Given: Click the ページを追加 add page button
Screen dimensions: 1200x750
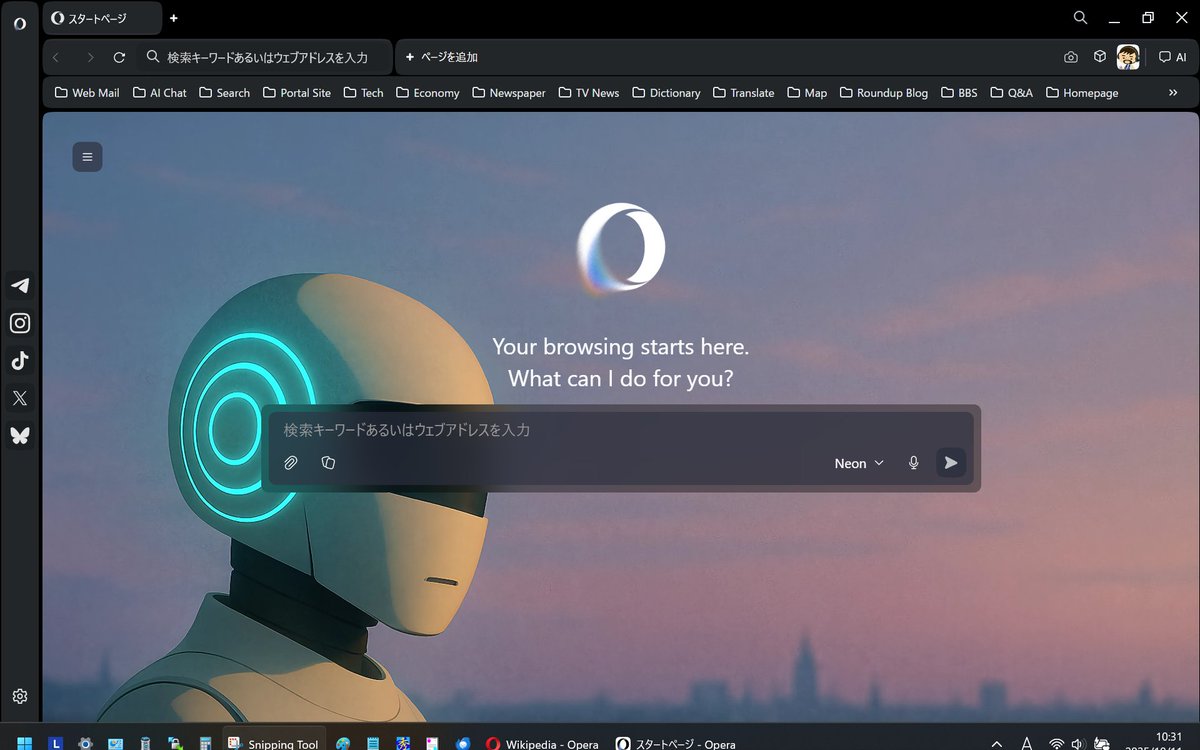Looking at the screenshot, I should (x=441, y=57).
